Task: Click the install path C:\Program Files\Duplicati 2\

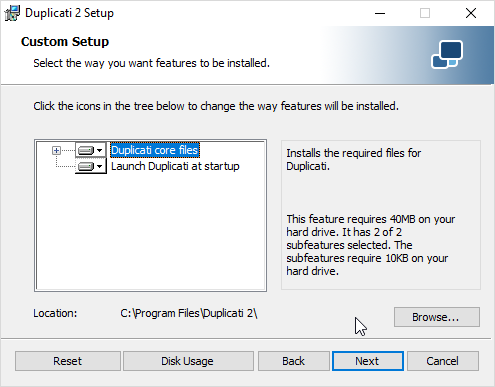Action: [x=189, y=314]
